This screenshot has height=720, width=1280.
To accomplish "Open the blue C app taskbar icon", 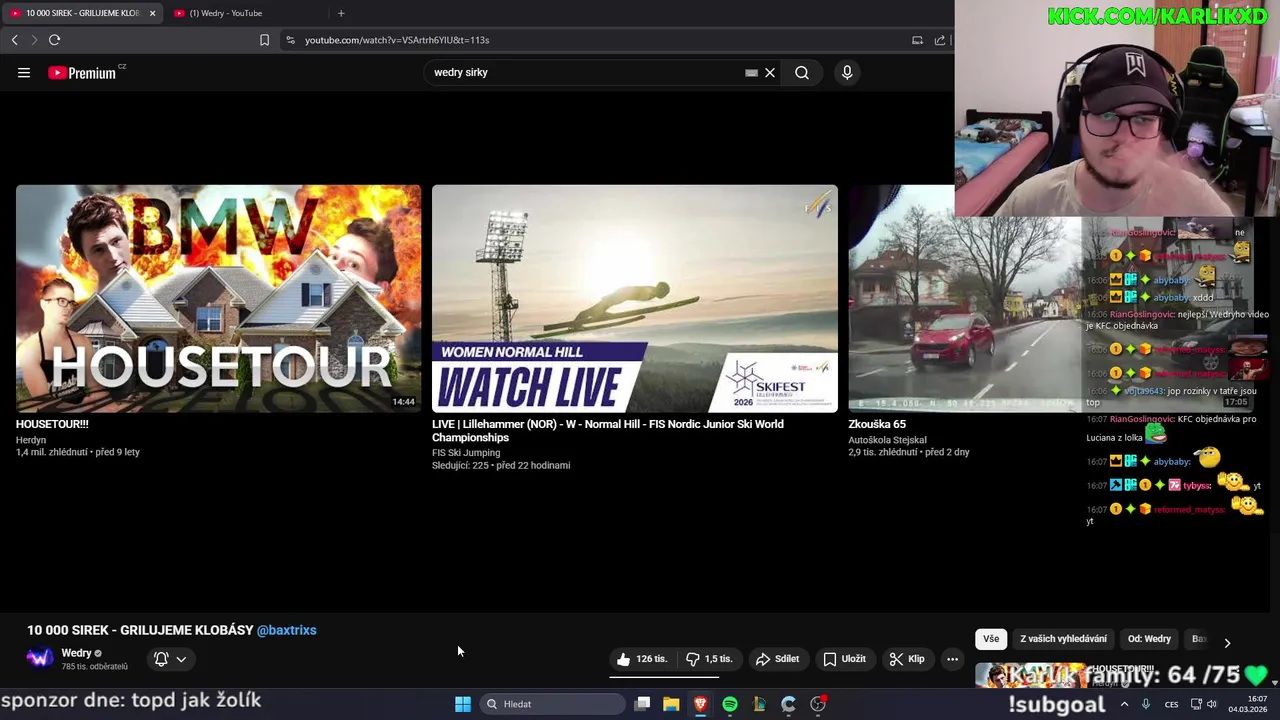I will (x=788, y=704).
